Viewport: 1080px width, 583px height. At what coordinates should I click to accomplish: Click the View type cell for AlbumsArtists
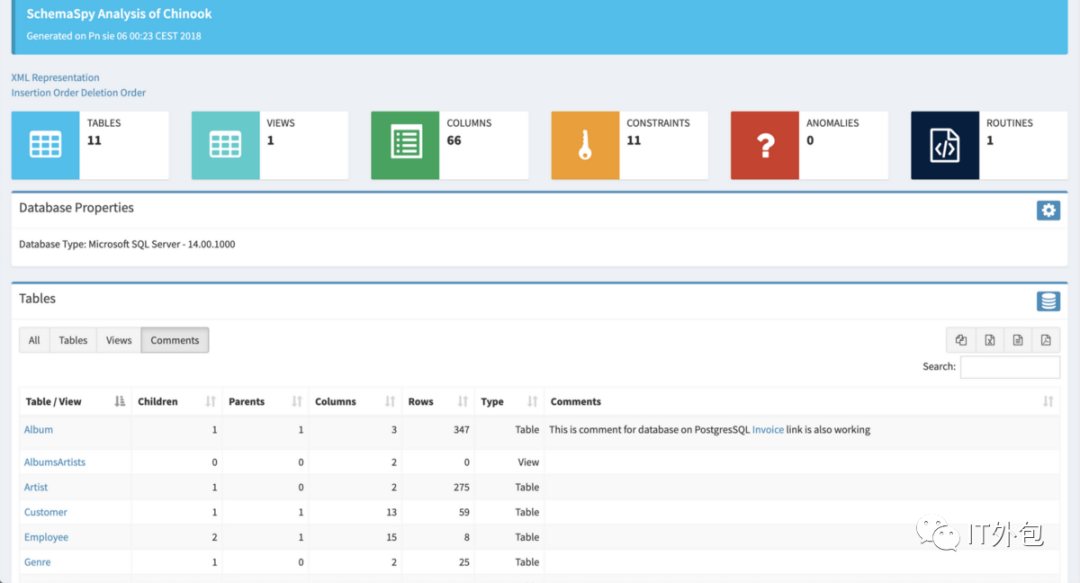(528, 462)
